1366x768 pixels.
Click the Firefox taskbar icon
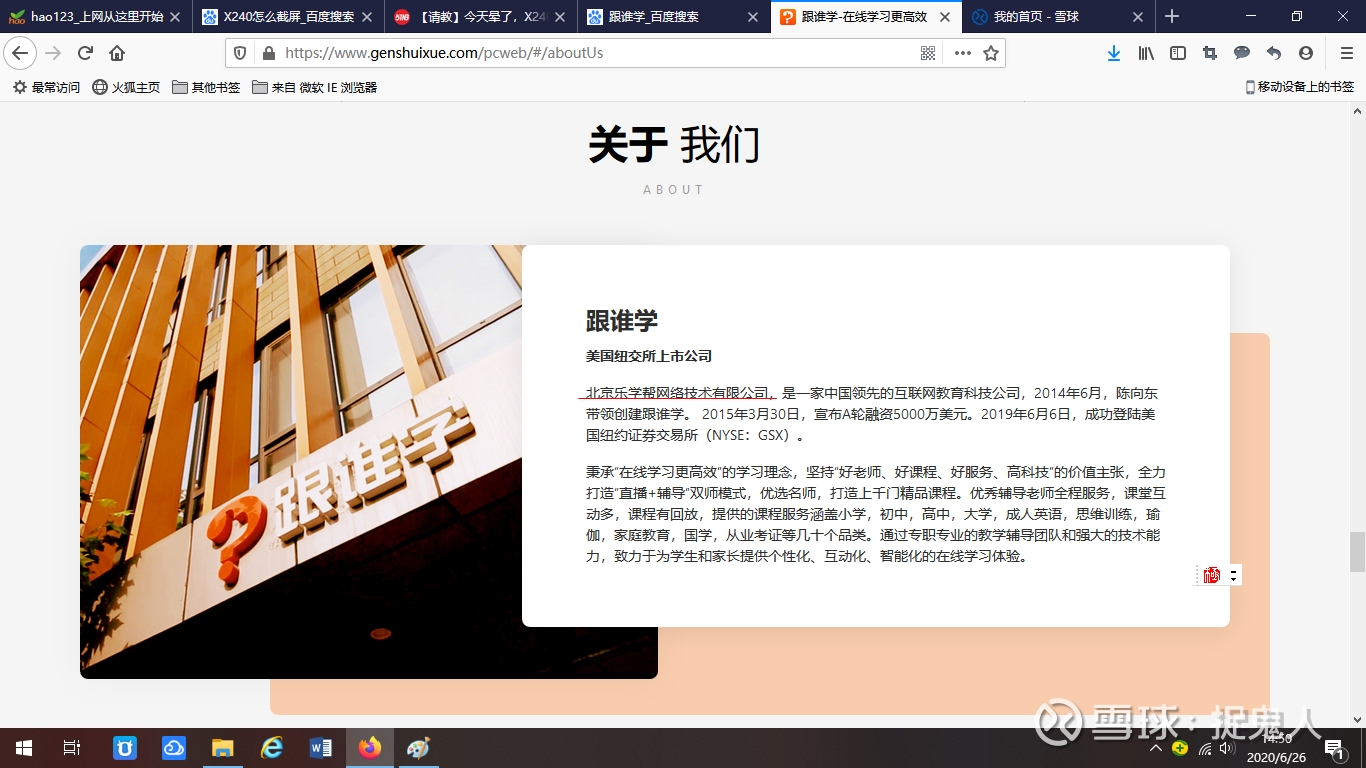[369, 748]
